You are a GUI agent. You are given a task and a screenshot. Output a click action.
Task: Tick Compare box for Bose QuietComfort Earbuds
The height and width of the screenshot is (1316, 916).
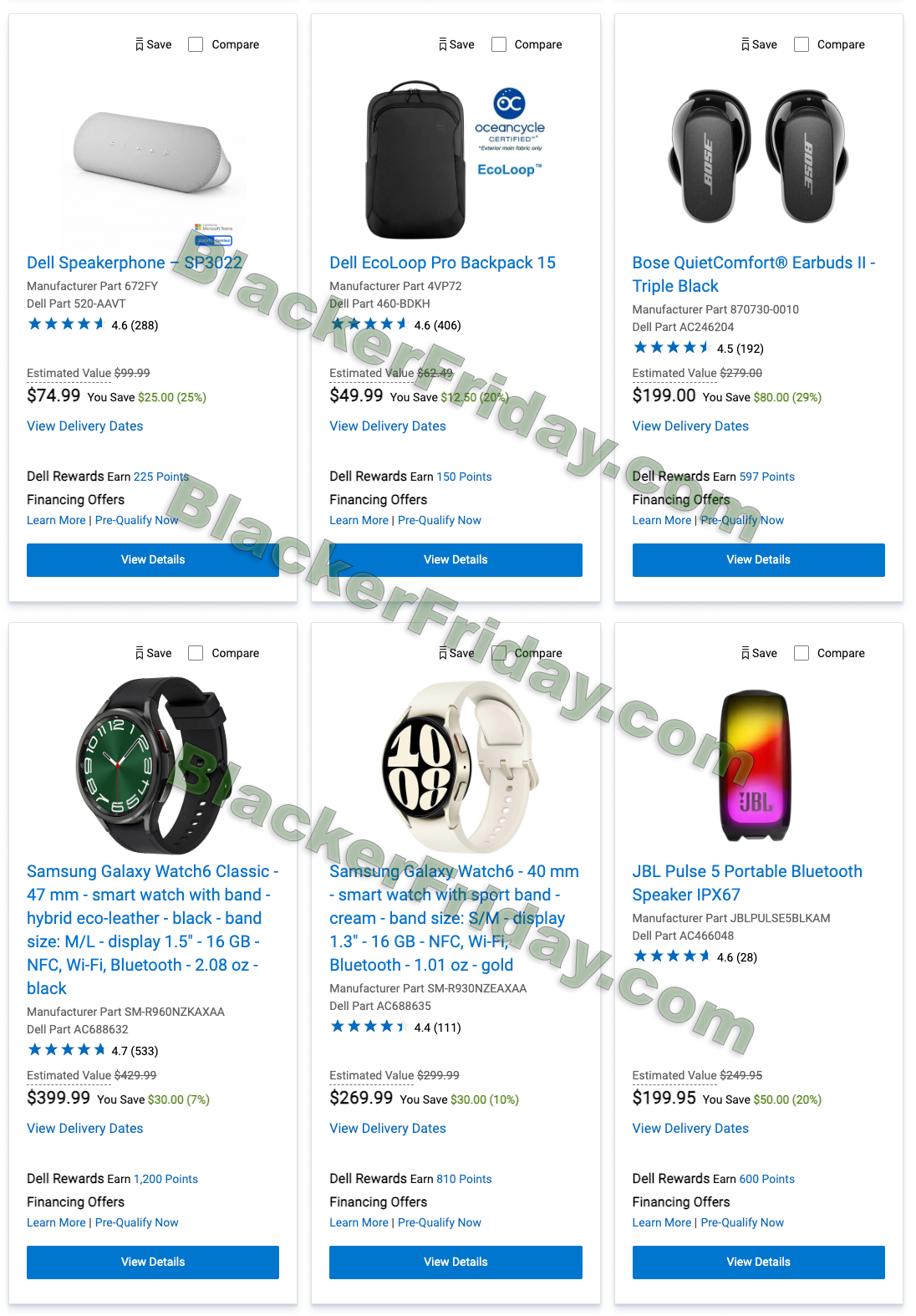point(801,44)
